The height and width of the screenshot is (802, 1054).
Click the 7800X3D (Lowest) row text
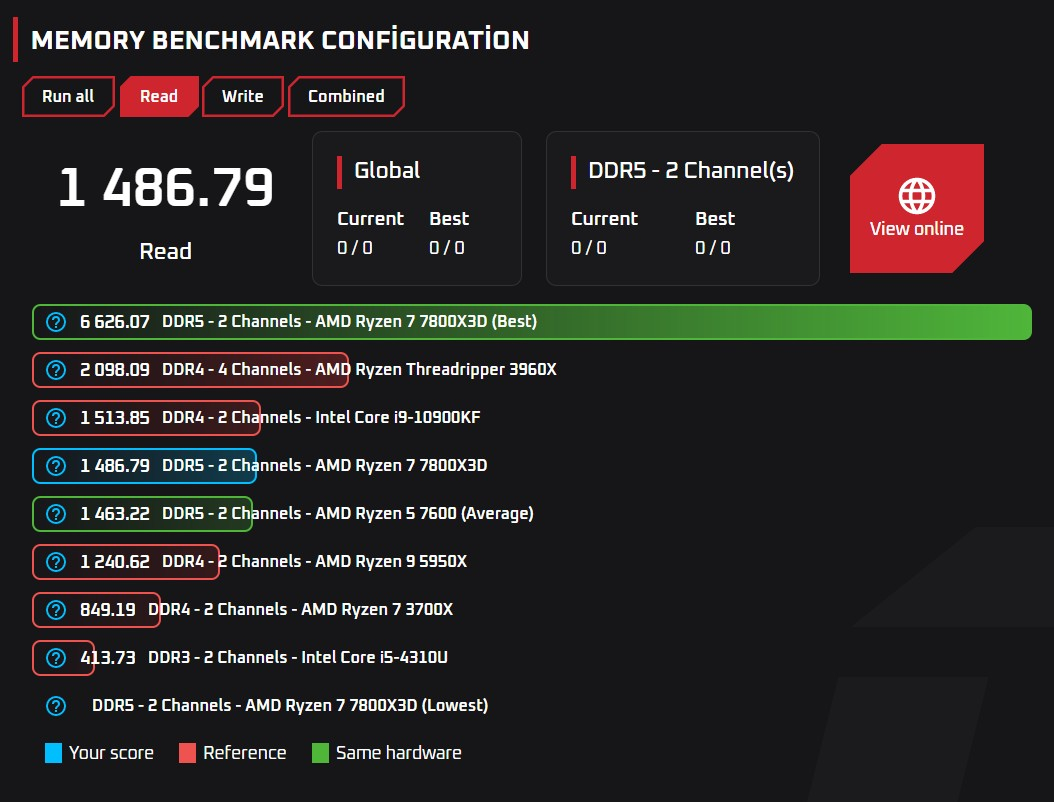[x=290, y=706]
